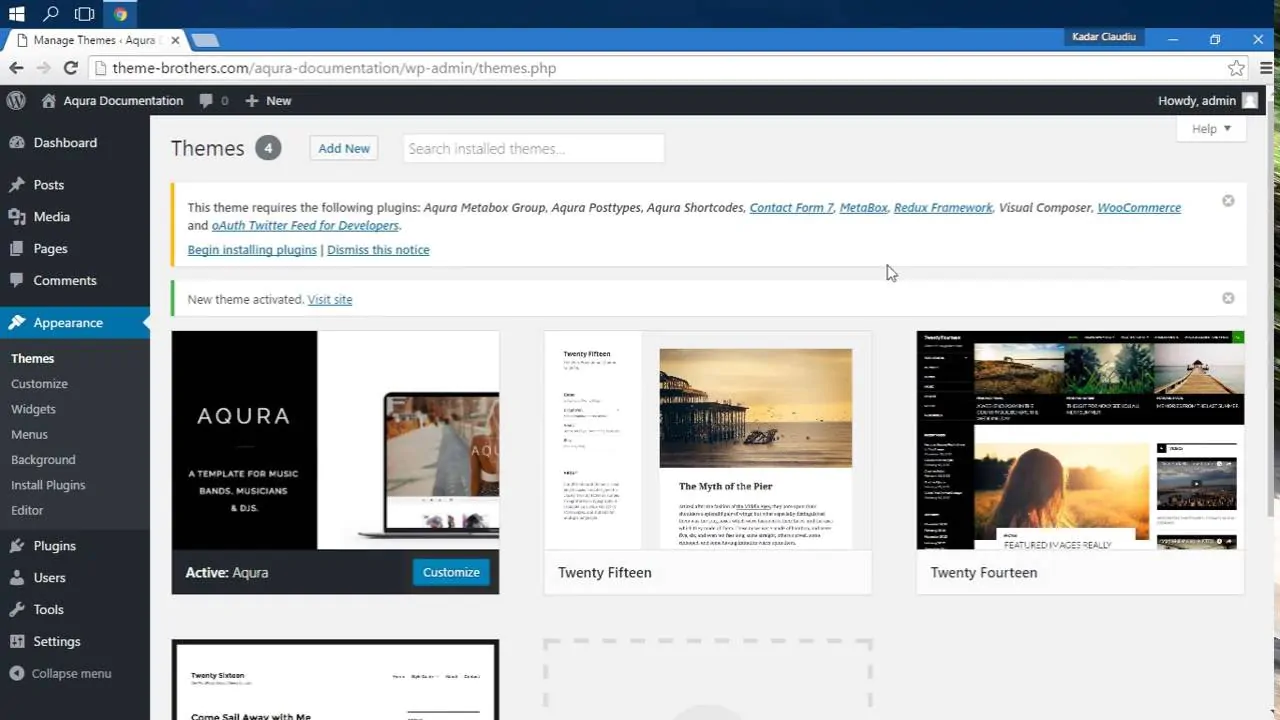This screenshot has height=720, width=1280.
Task: Open the Background submenu item
Action: click(43, 460)
